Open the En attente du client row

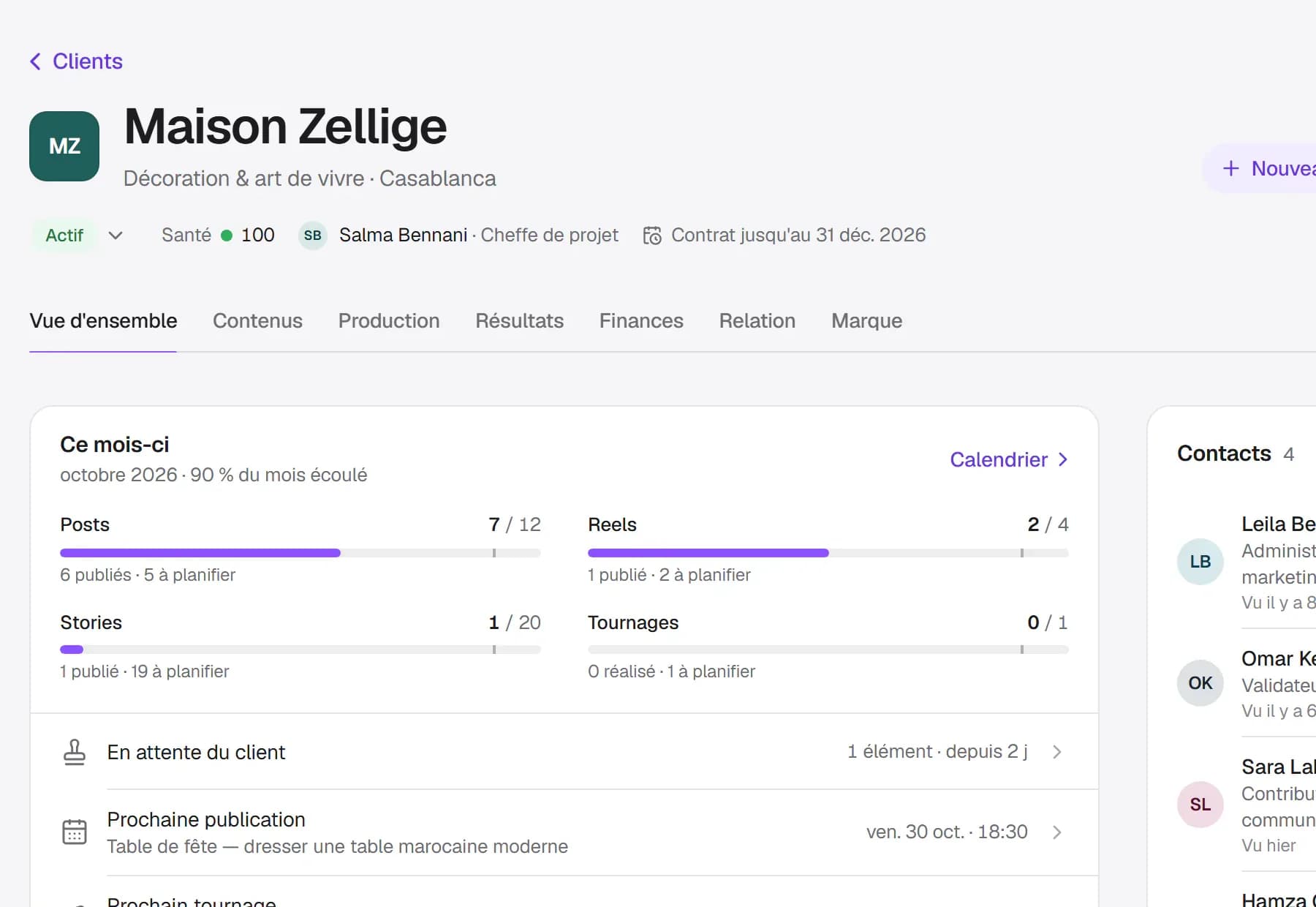[x=564, y=752]
